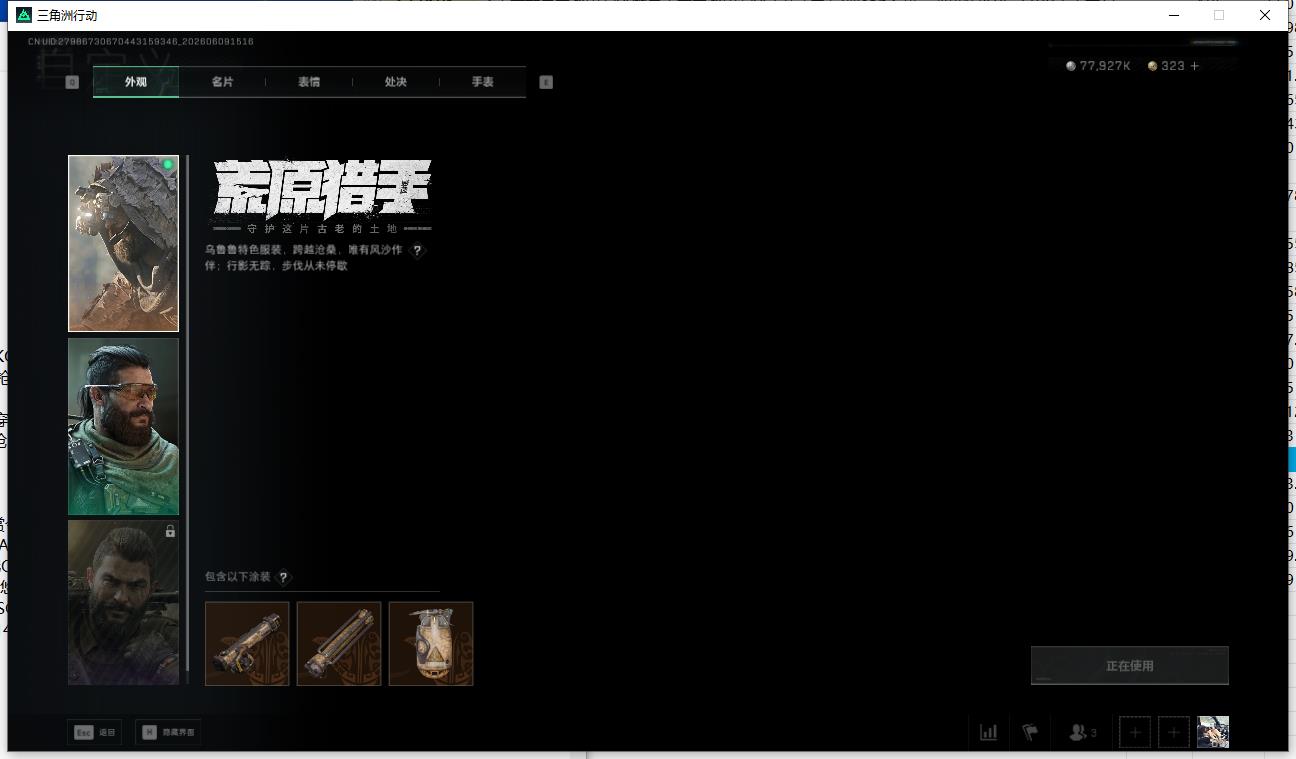Click the 包含以下涂装 label
The image size is (1296, 759).
click(238, 577)
